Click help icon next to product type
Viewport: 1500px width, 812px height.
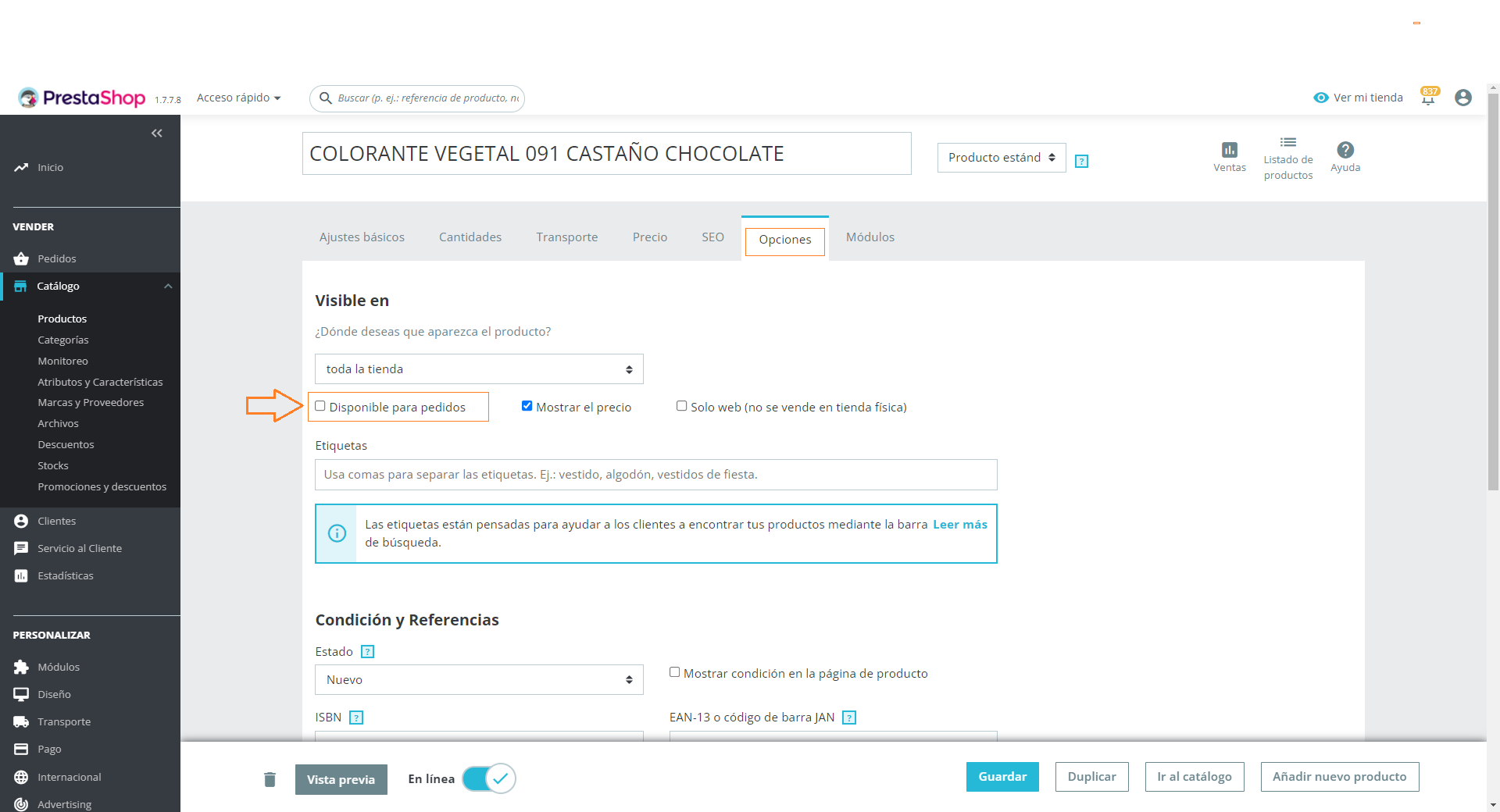pos(1081,161)
